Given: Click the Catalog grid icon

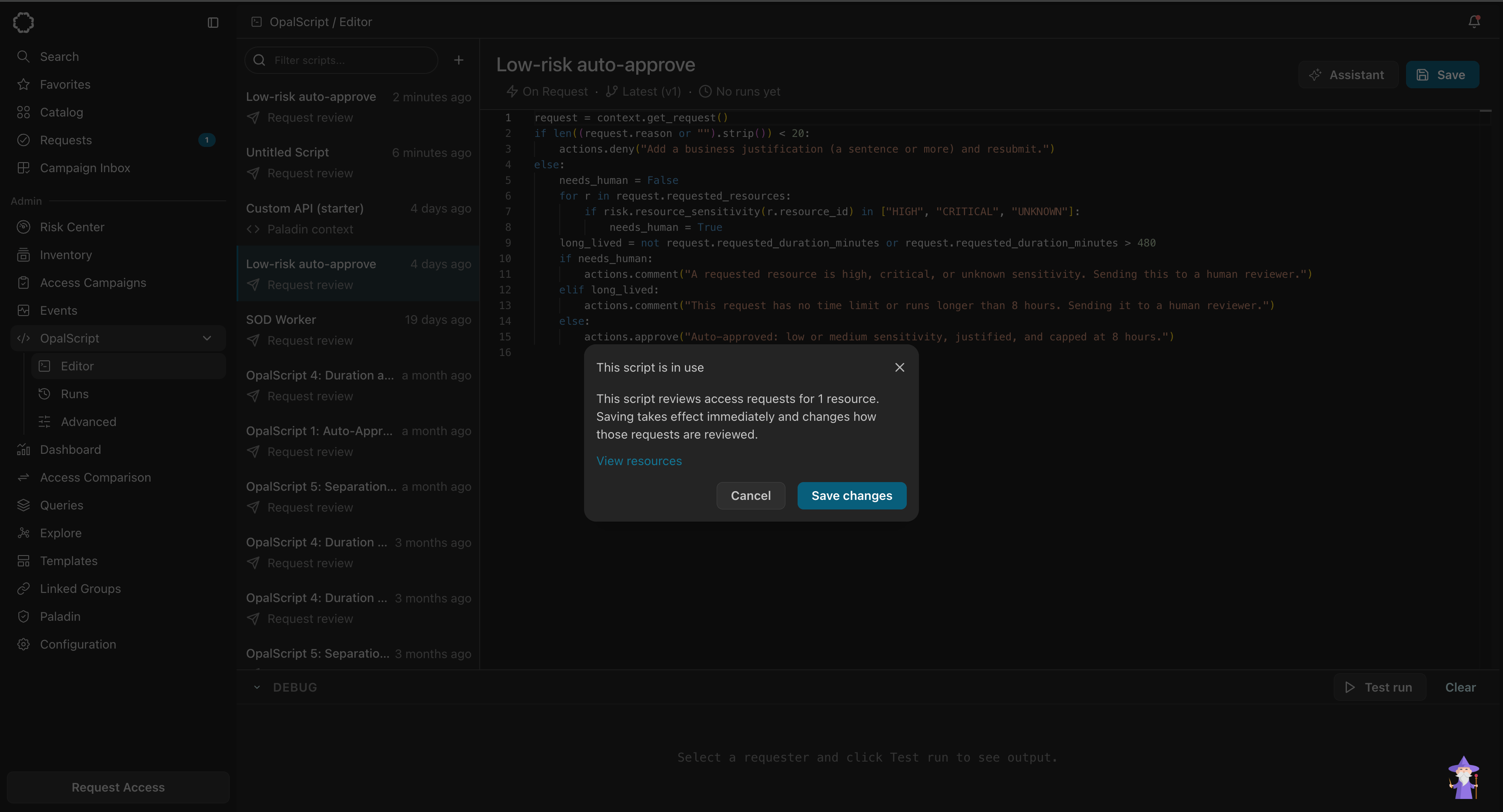Looking at the screenshot, I should click(23, 112).
